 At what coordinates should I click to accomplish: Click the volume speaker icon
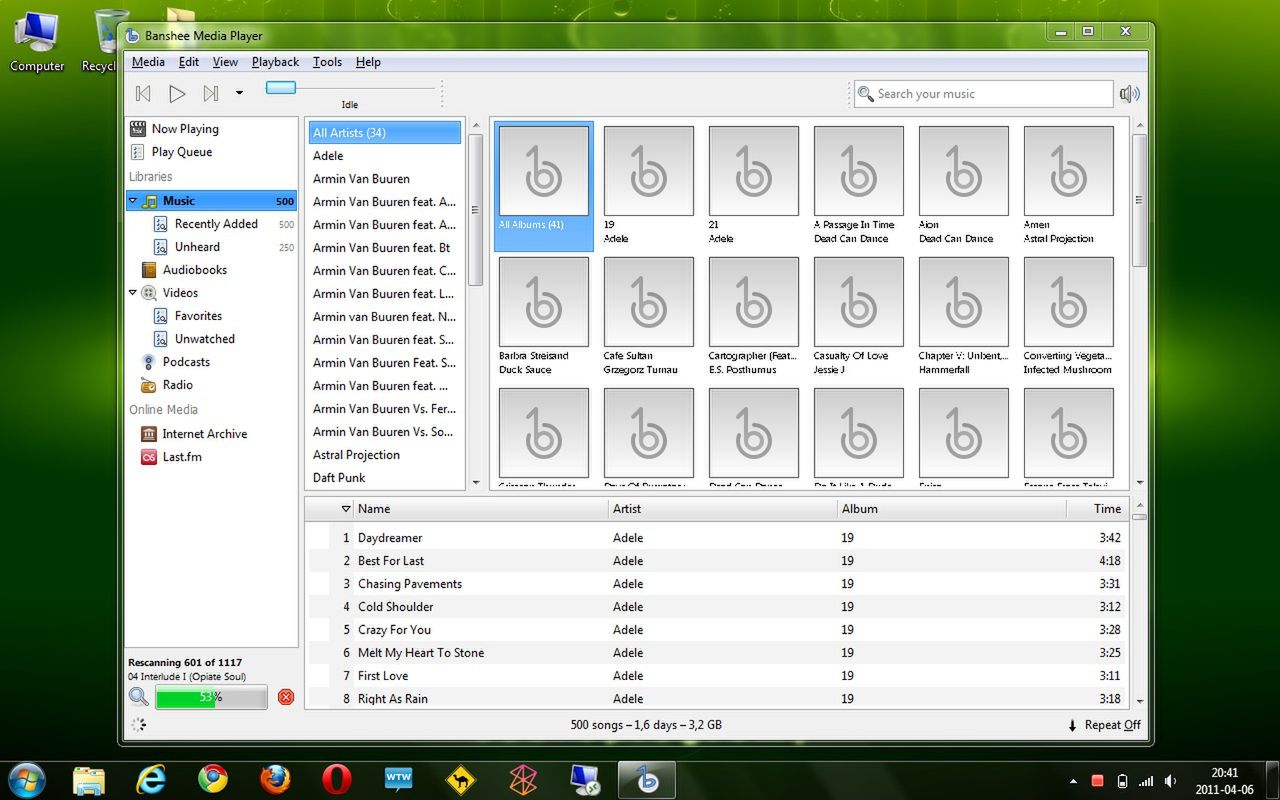pos(1130,94)
